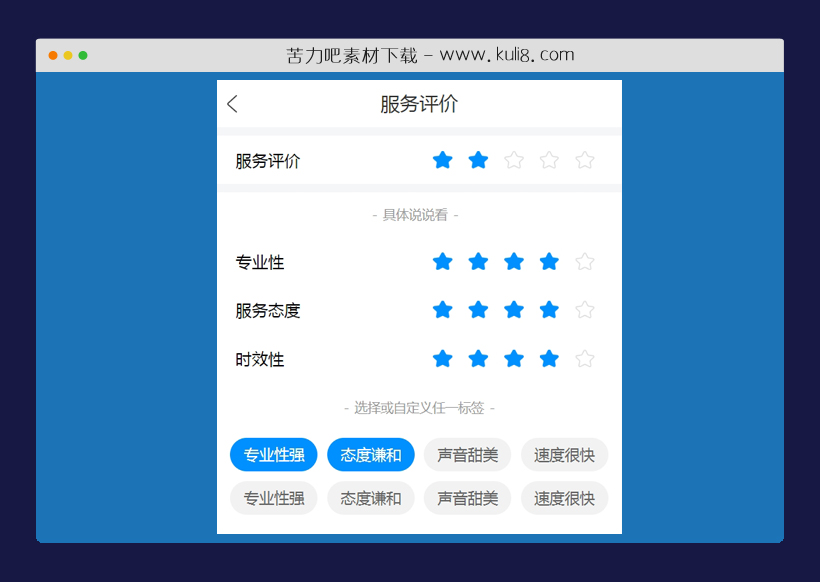Tap the back arrow on the 服务评价 page
Image resolution: width=820 pixels, height=582 pixels.
pyautogui.click(x=232, y=104)
